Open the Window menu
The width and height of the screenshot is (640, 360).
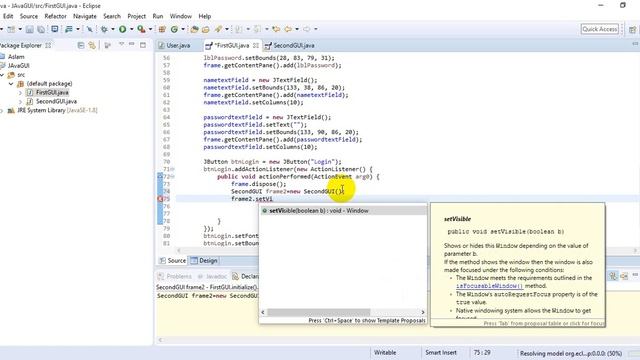180,16
